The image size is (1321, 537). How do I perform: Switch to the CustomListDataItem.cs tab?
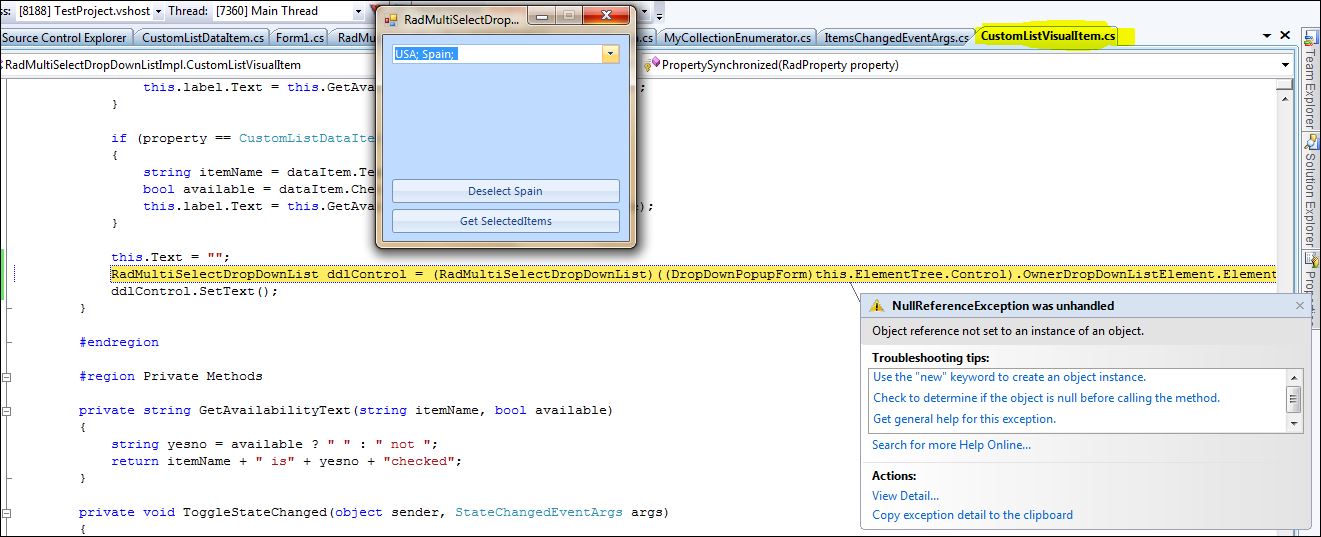[x=203, y=38]
